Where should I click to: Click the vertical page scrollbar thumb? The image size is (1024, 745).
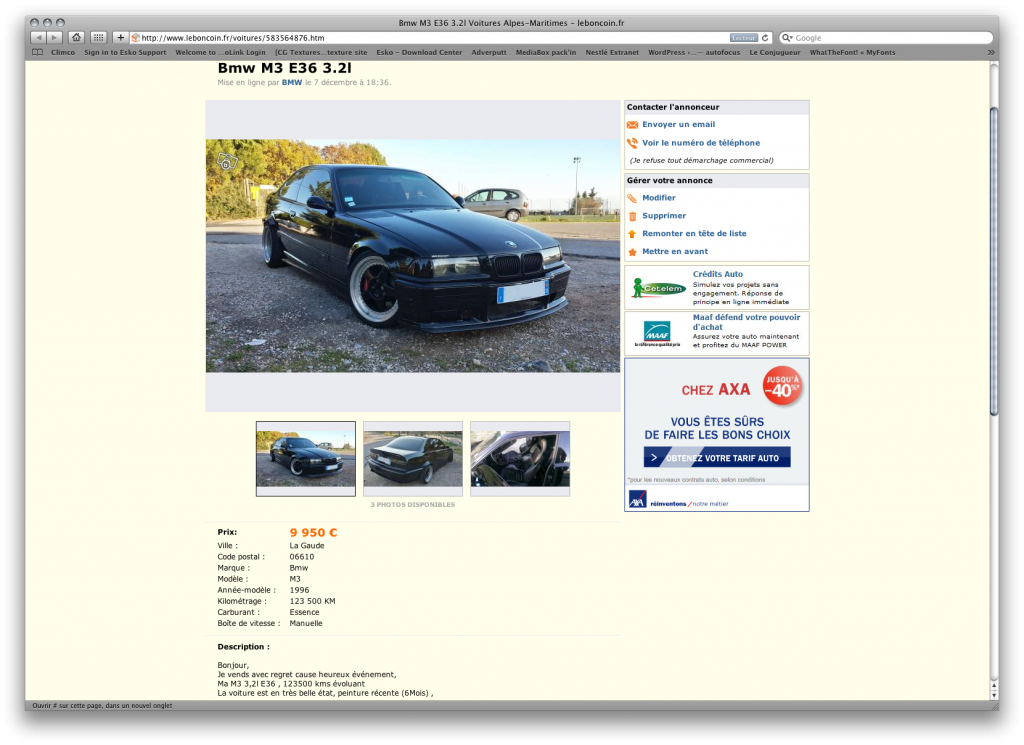(x=993, y=261)
